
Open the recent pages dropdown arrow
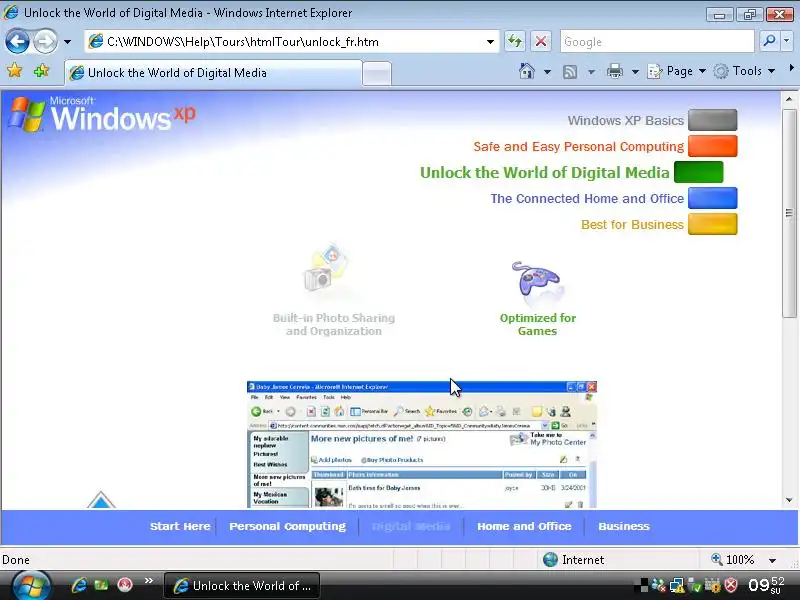(x=67, y=42)
